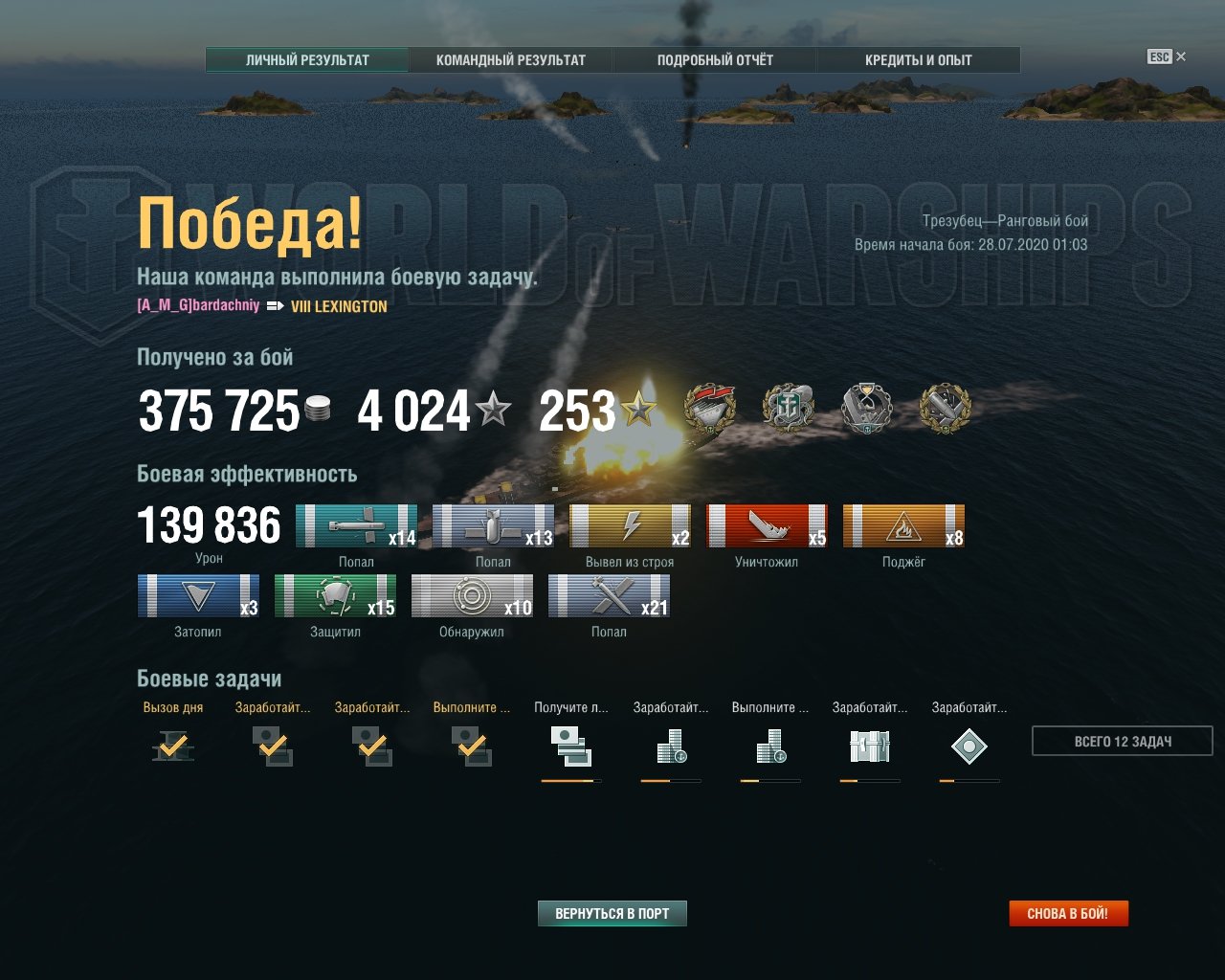
Task: Click the Получите task progress icon
Action: (570, 746)
